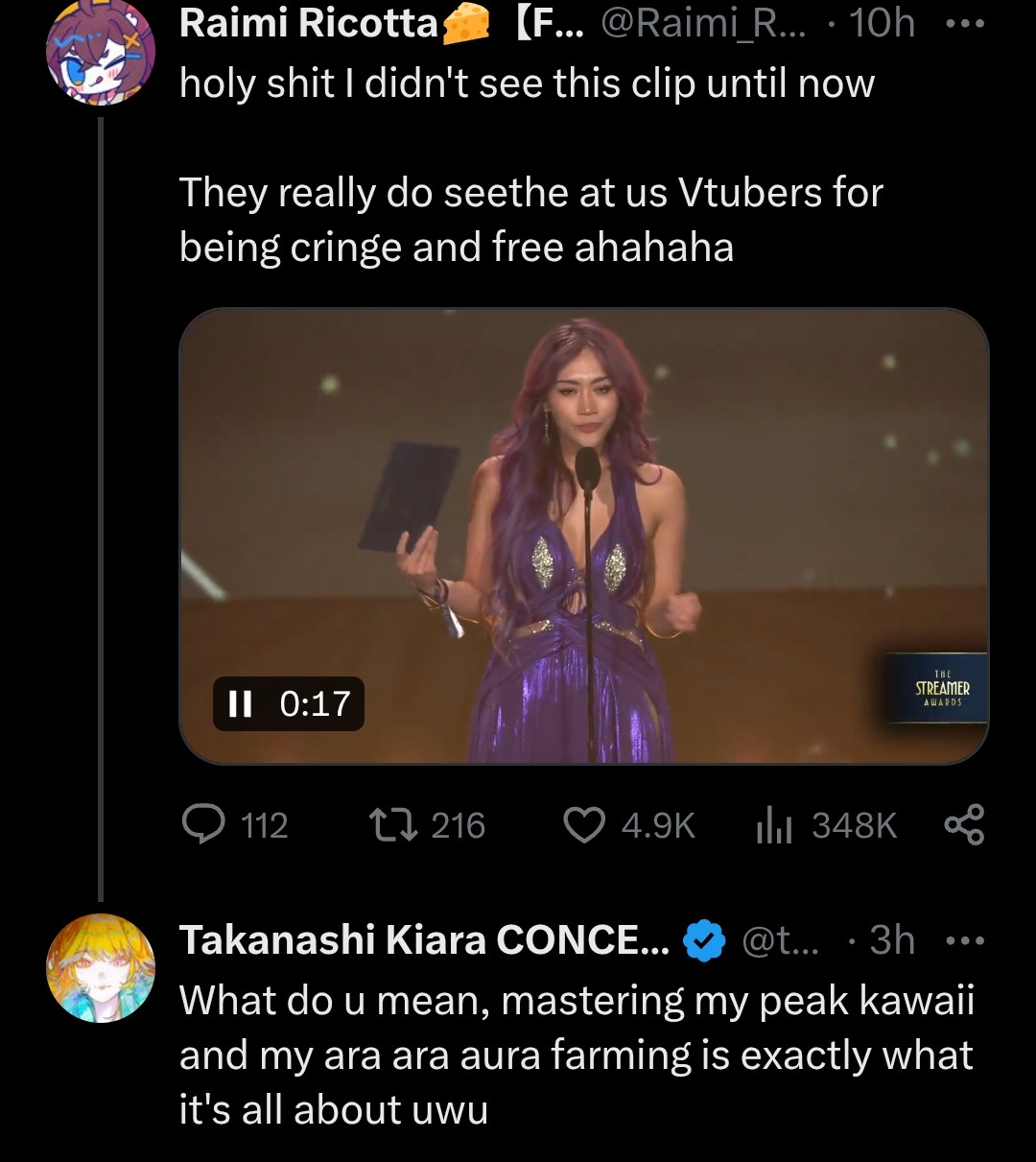Click the 10h timestamp on Raimi's post
The height and width of the screenshot is (1162, 1036).
click(883, 24)
